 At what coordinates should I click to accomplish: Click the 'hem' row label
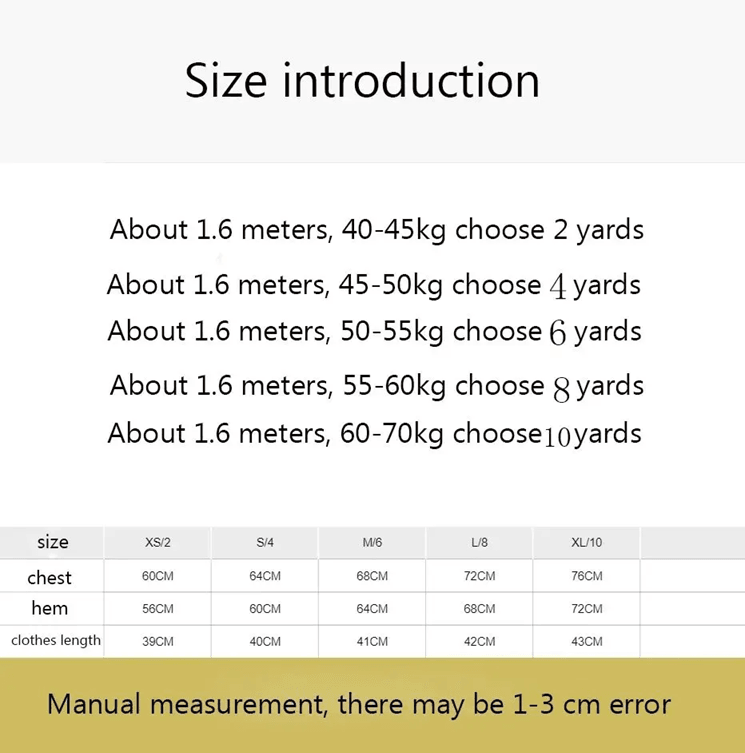click(49, 608)
